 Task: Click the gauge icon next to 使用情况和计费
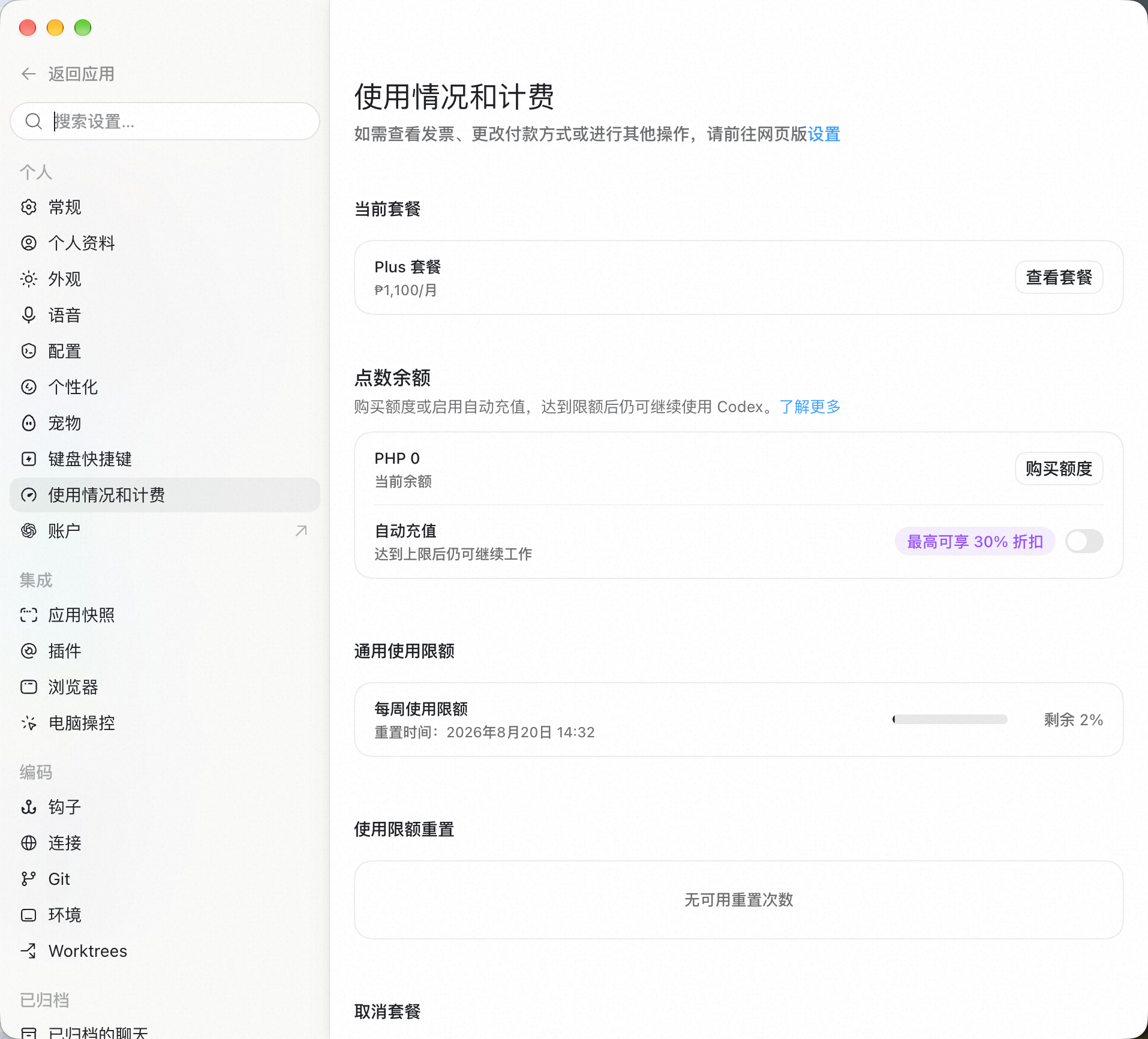[29, 495]
